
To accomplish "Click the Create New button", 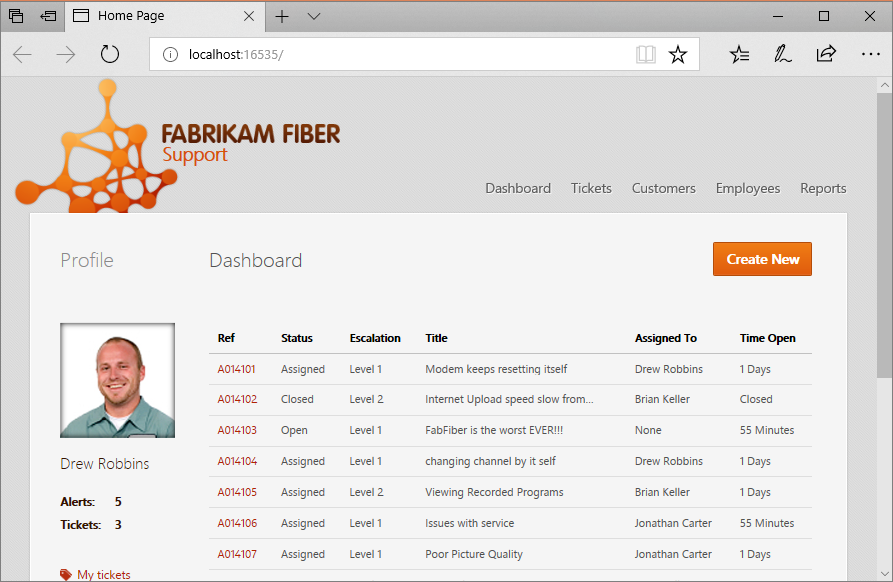I will point(762,259).
